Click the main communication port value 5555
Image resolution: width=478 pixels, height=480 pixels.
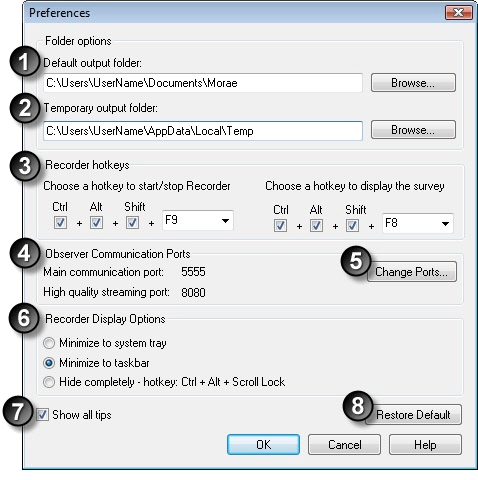pyautogui.click(x=193, y=272)
